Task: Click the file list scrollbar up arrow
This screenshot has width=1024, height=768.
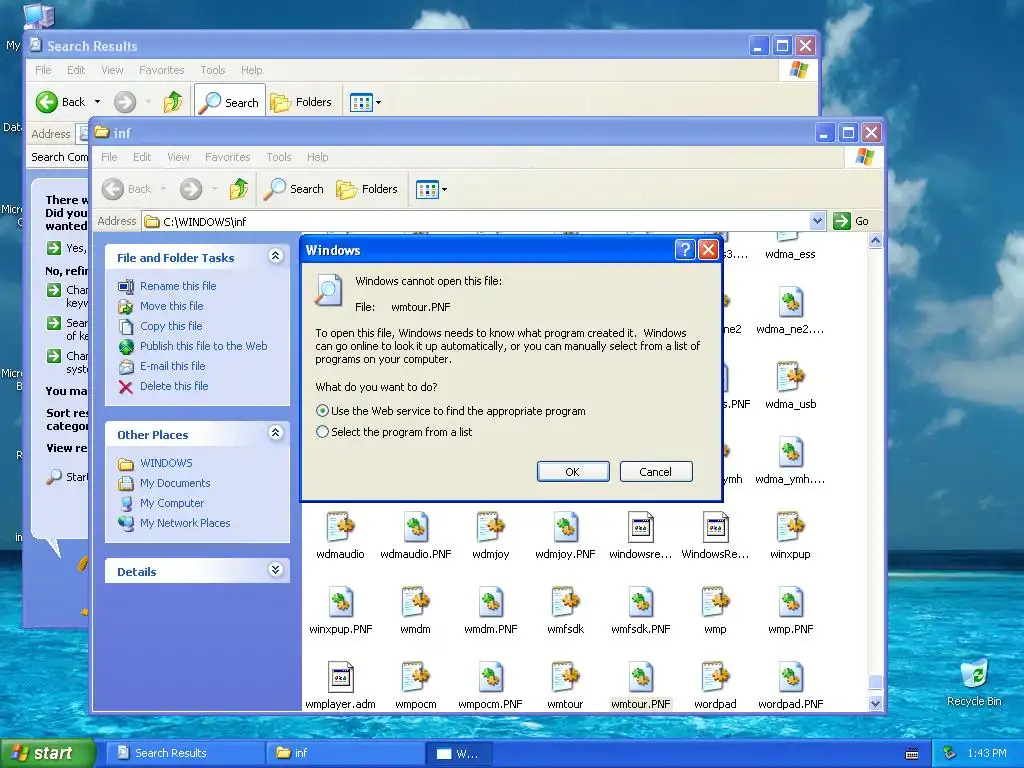Action: (x=875, y=240)
